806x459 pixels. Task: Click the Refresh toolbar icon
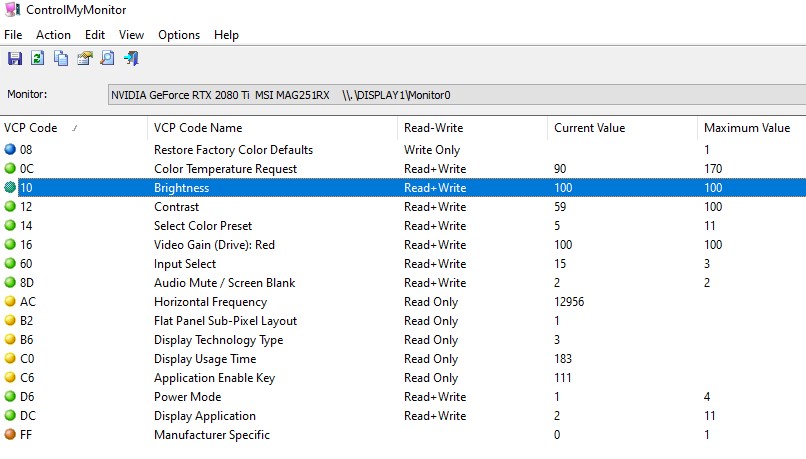pyautogui.click(x=37, y=59)
